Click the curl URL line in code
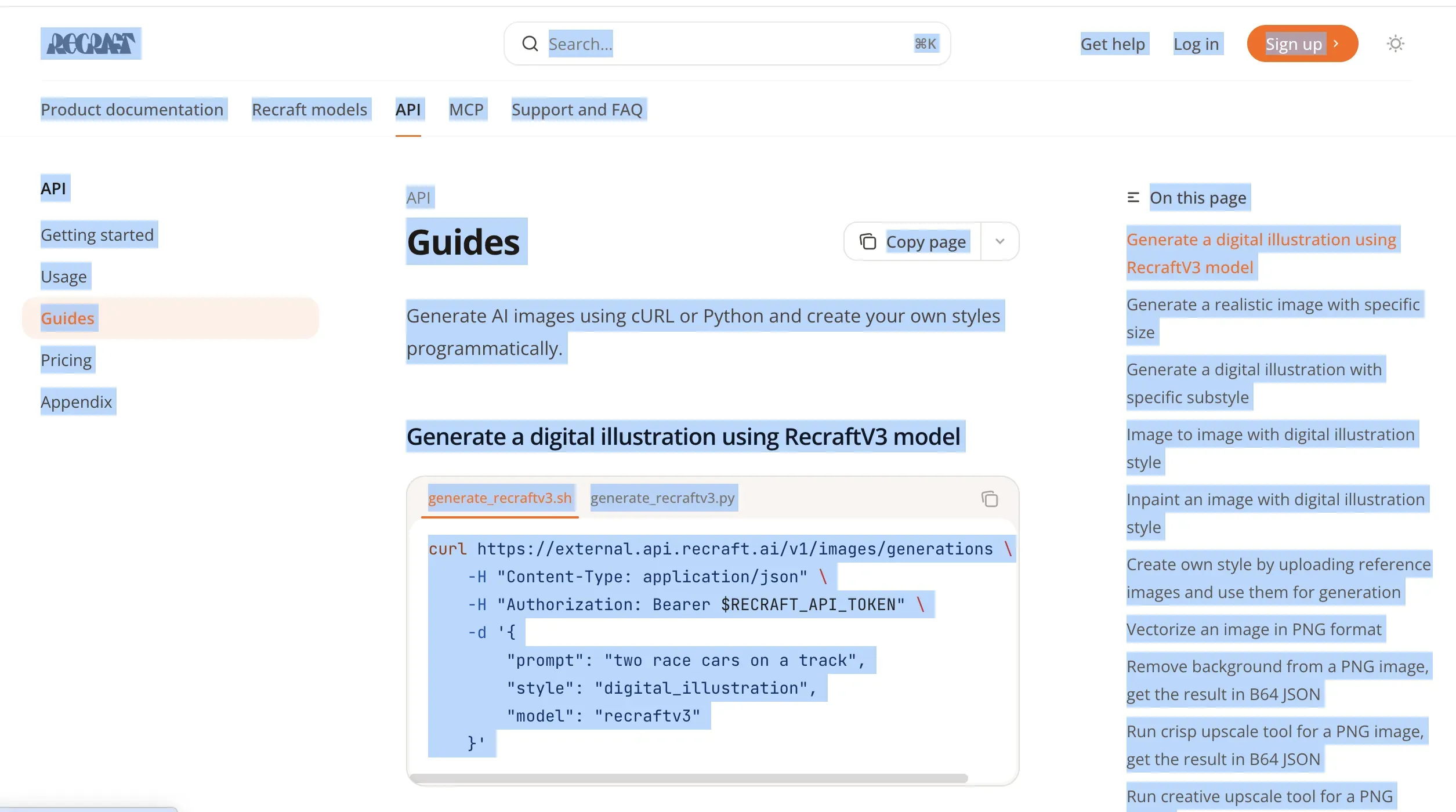 pyautogui.click(x=720, y=549)
